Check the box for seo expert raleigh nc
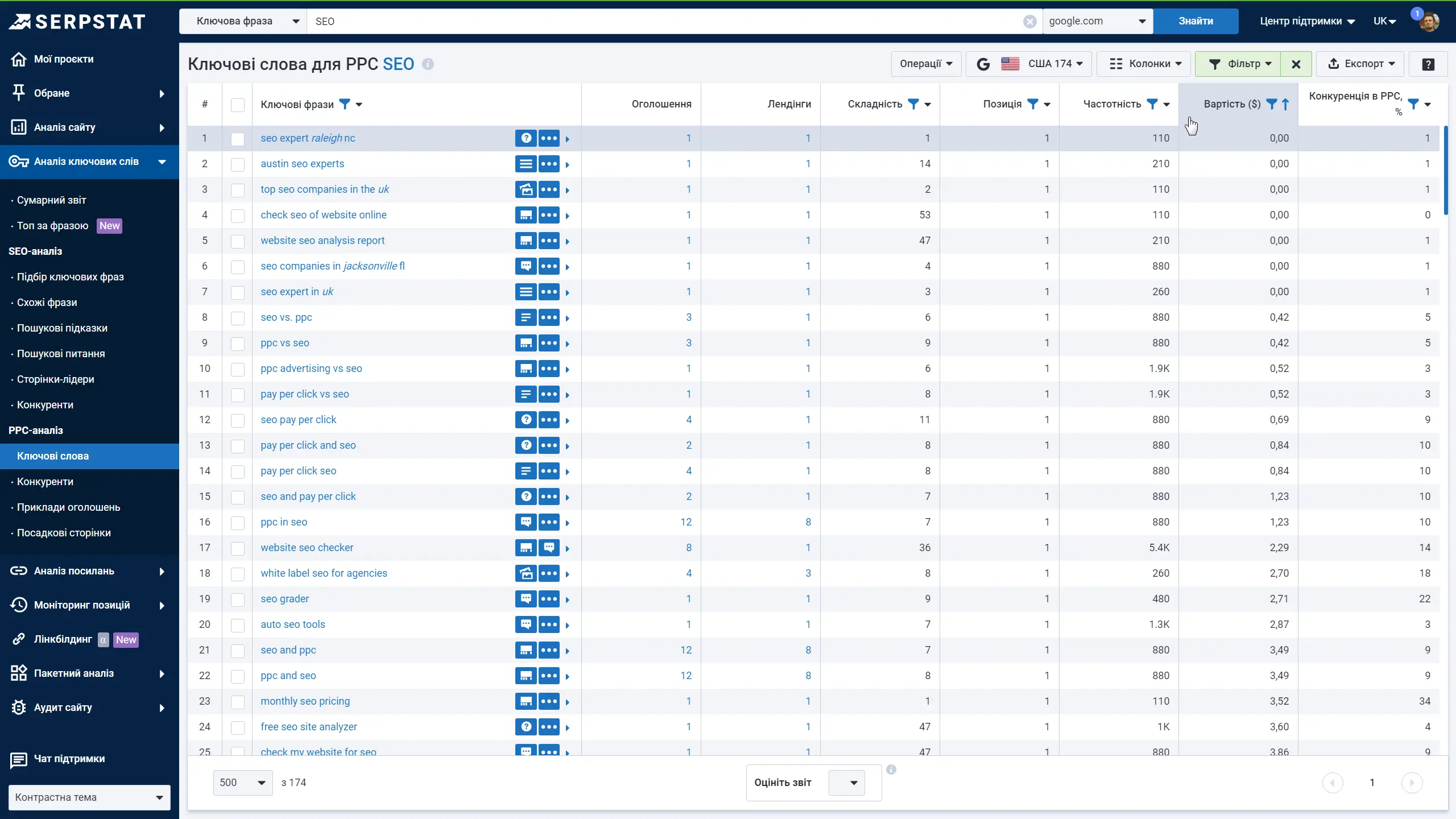This screenshot has height=819, width=1456. click(238, 139)
